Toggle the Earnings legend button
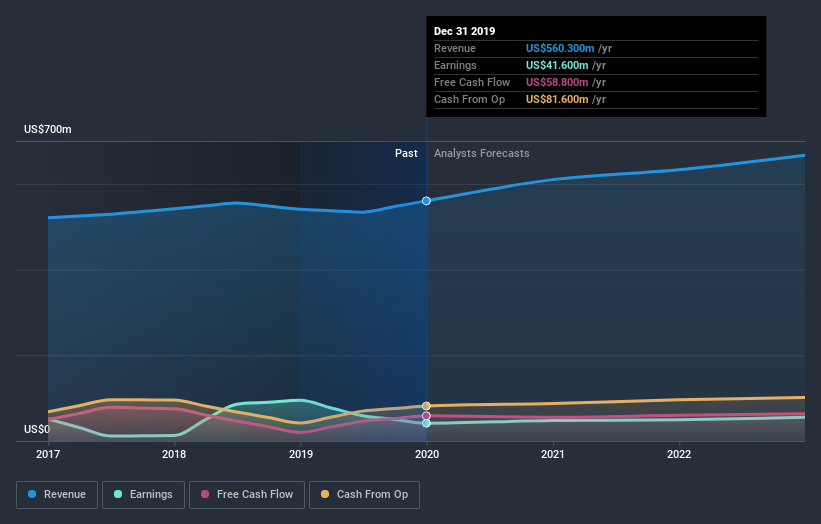The height and width of the screenshot is (524, 821). click(x=143, y=495)
